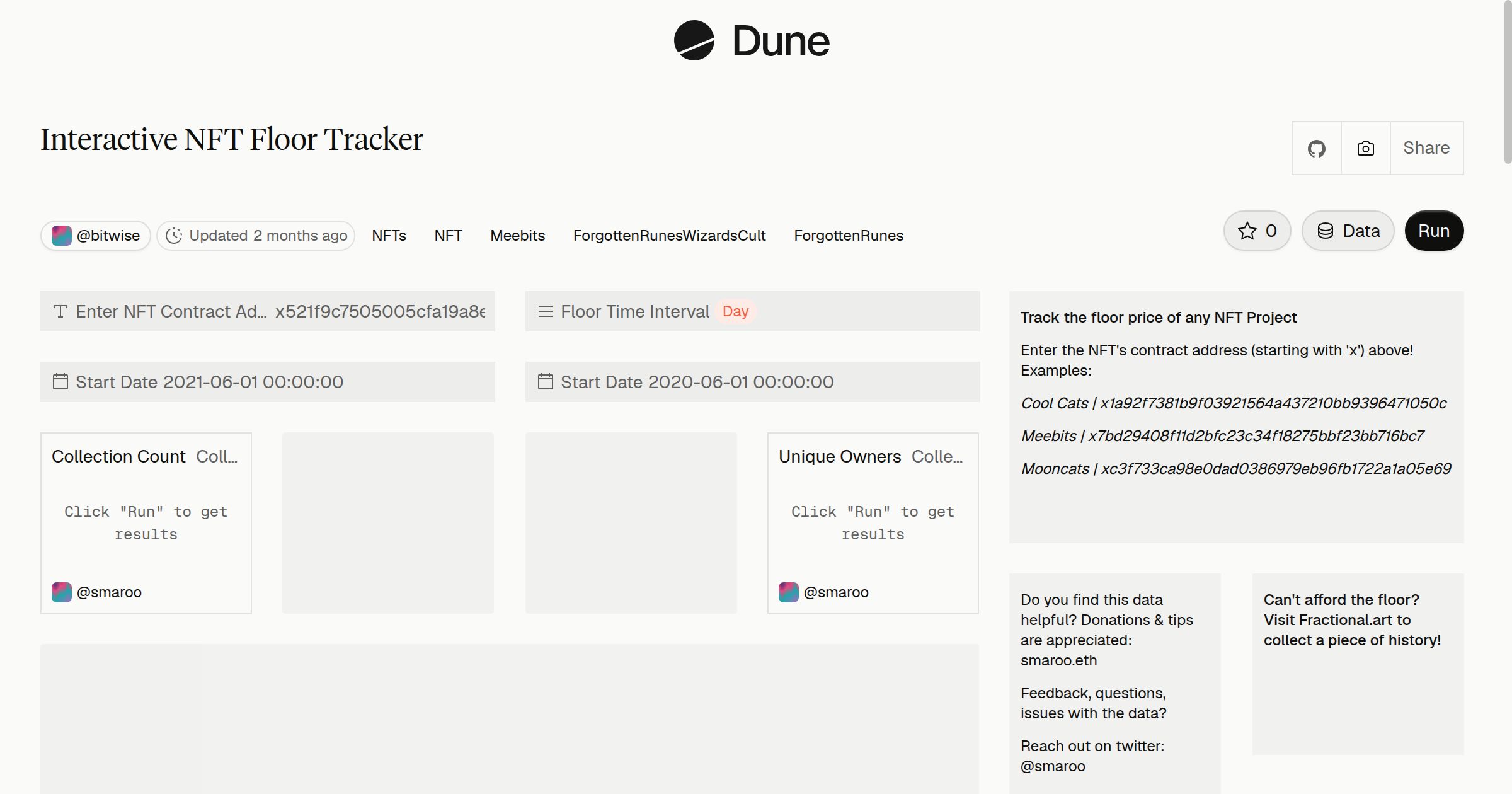Click the Dune logo at top

pos(752,40)
